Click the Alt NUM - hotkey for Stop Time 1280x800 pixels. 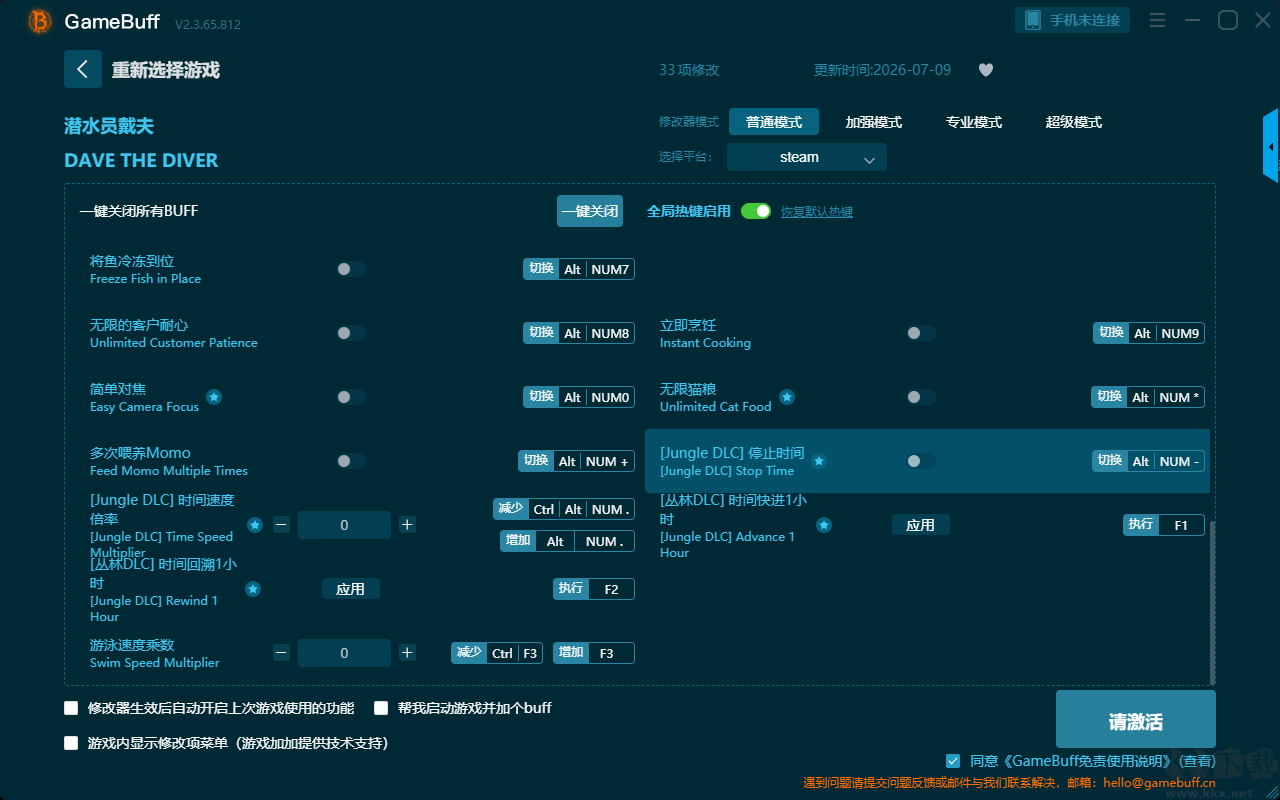1148,461
